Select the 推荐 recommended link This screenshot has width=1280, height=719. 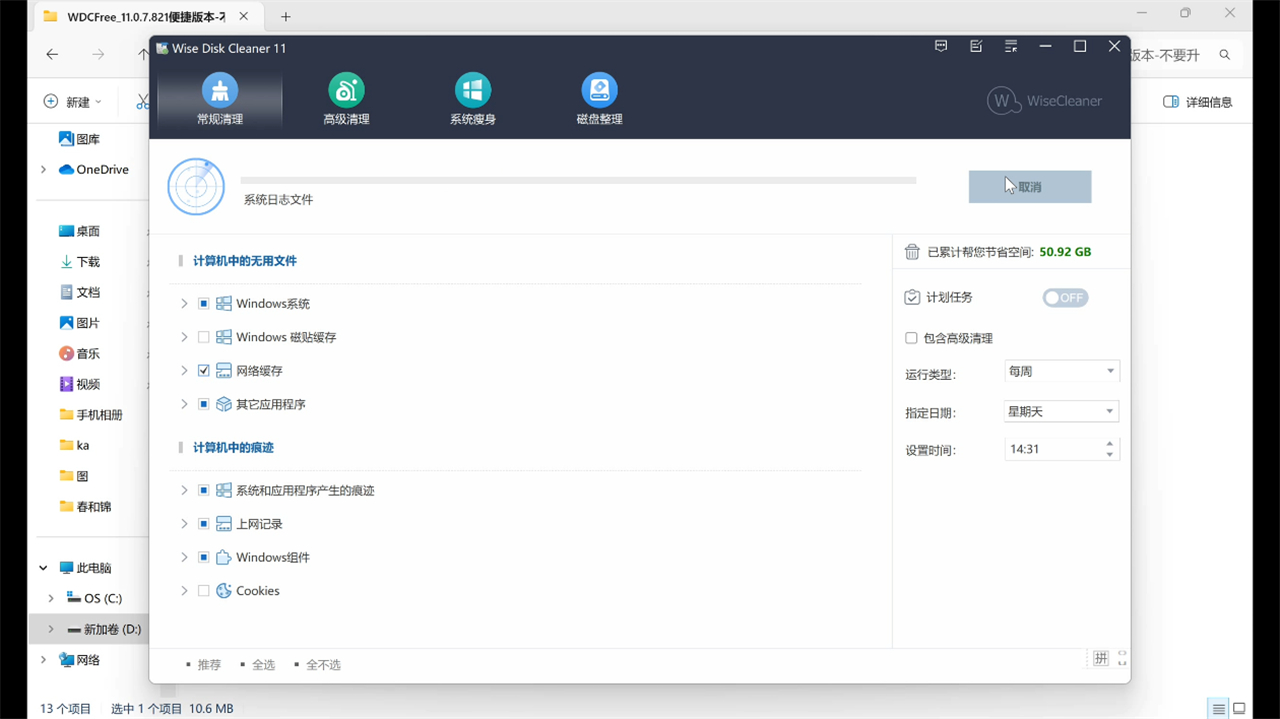[209, 665]
